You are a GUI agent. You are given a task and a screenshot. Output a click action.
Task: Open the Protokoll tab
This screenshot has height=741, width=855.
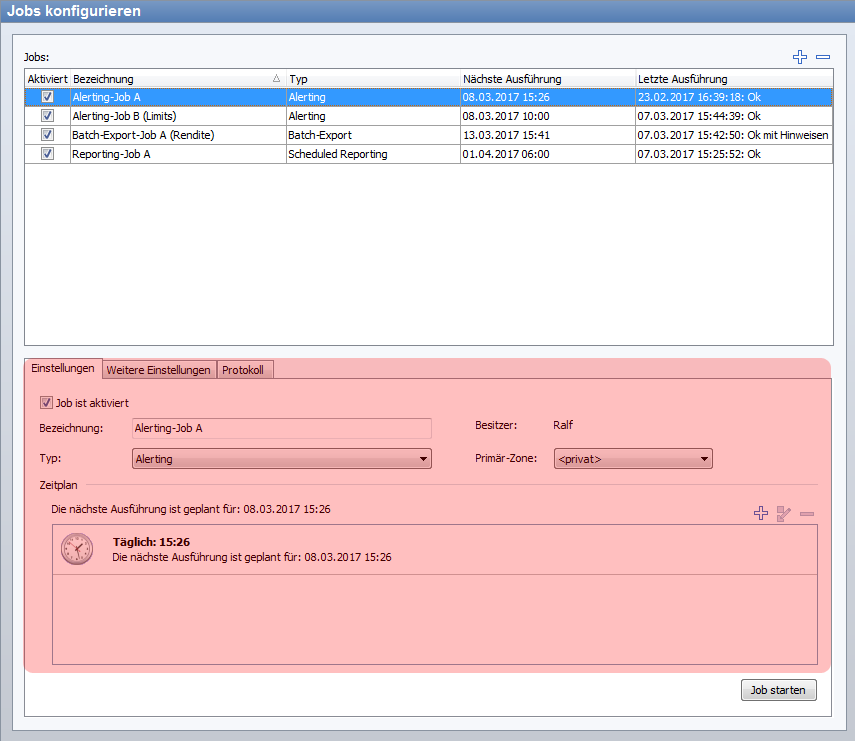[245, 370]
